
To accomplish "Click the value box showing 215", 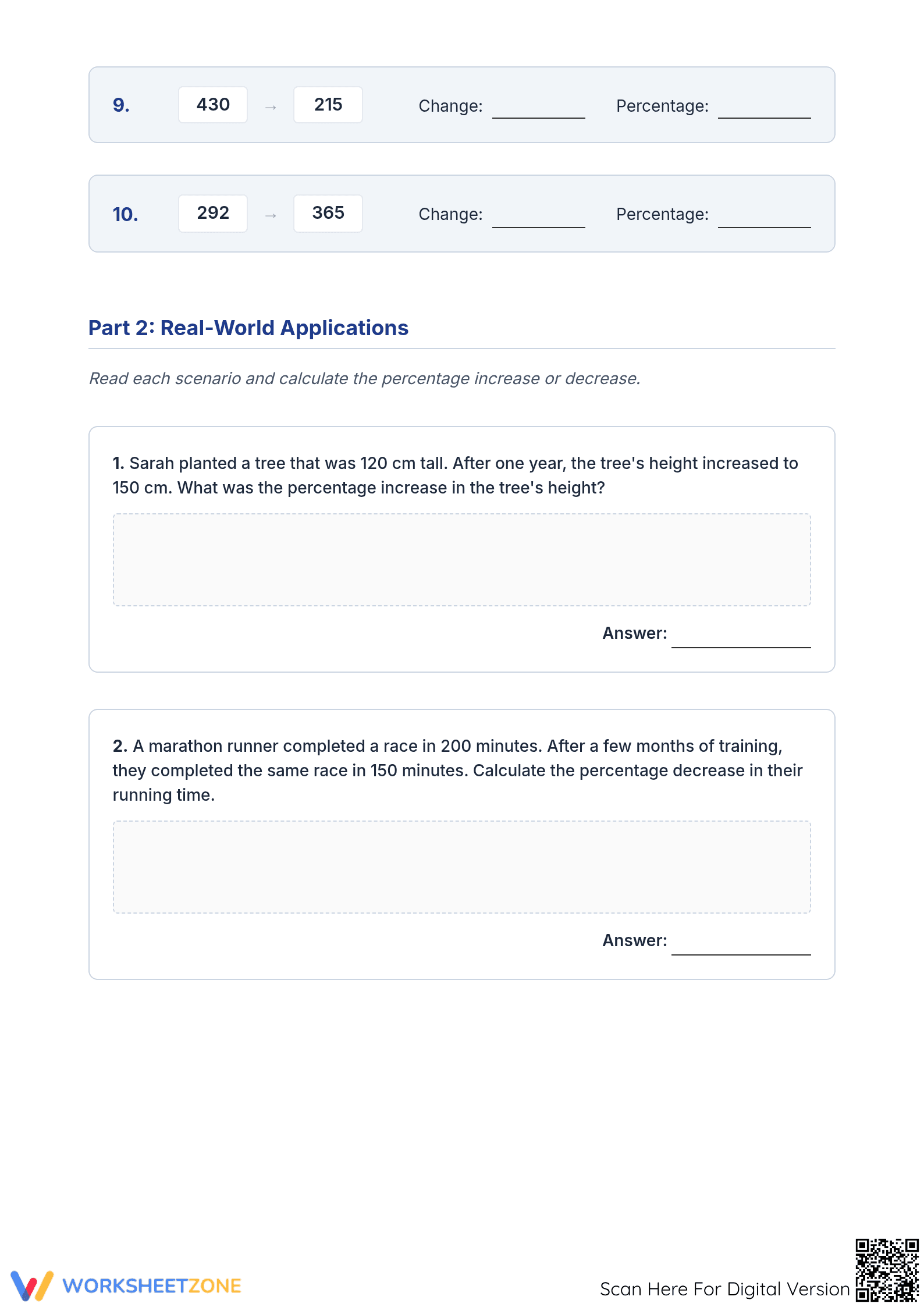I will tap(328, 105).
